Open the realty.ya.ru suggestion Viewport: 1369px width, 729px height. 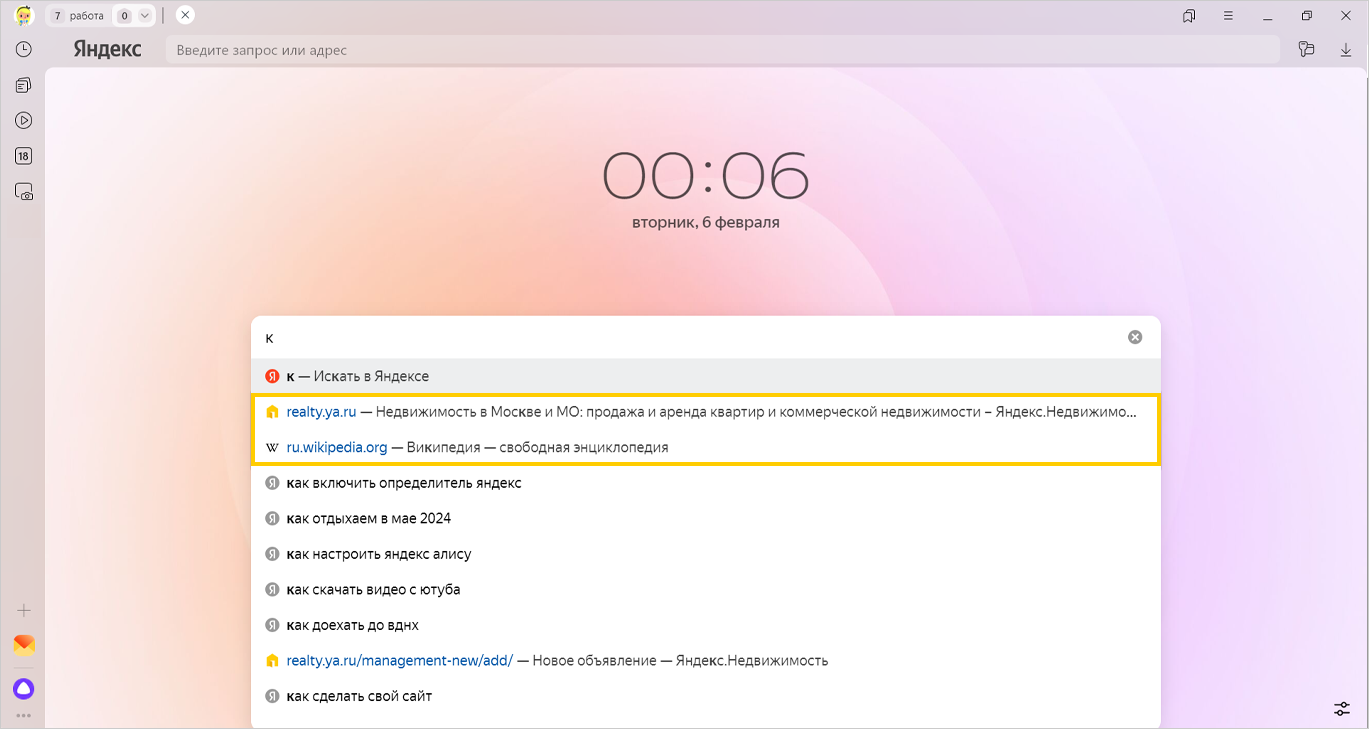[321, 412]
